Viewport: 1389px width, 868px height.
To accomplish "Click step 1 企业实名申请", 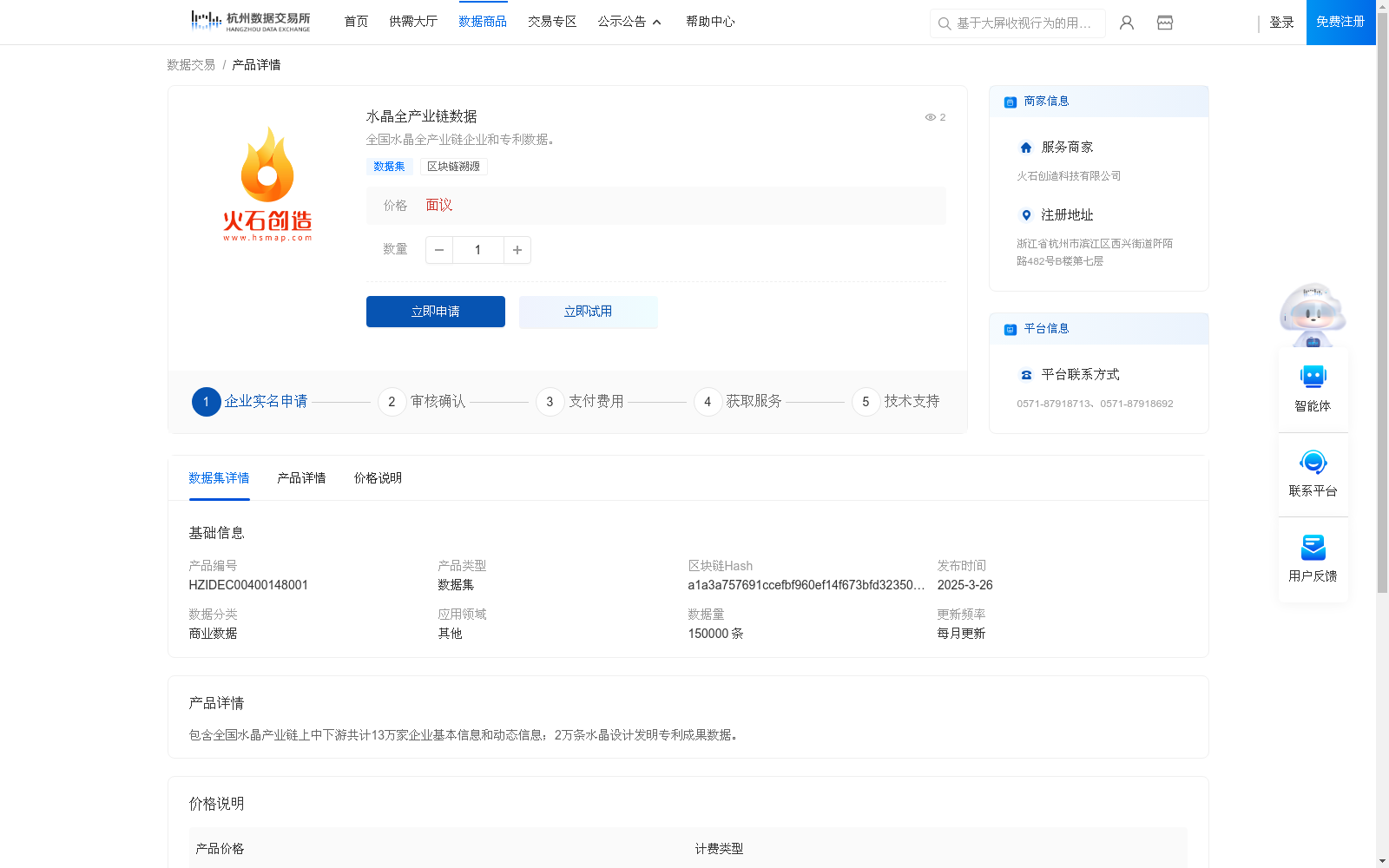I will [250, 402].
